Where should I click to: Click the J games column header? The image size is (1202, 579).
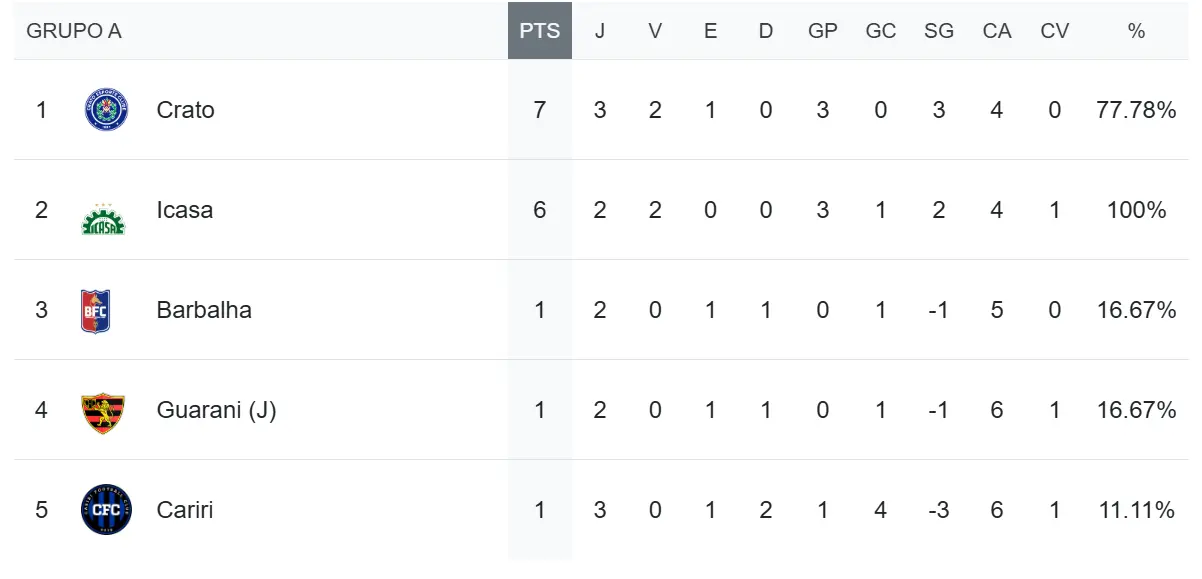(600, 31)
